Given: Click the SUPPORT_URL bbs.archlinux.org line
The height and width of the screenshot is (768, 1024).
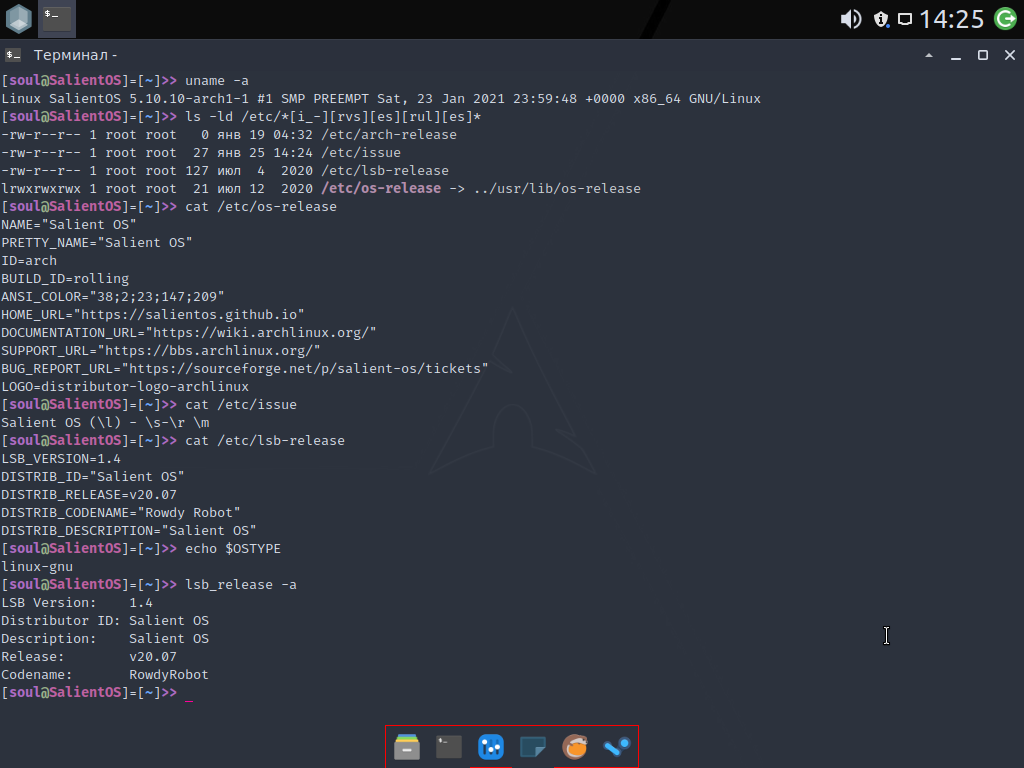Looking at the screenshot, I should pyautogui.click(x=161, y=351).
